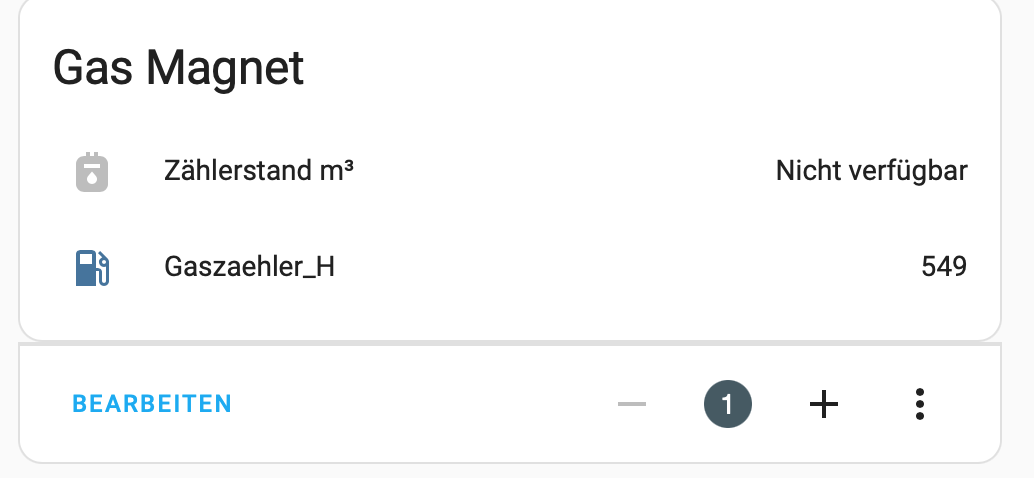
Task: Click the blue fuel pump icon
Action: click(x=92, y=267)
